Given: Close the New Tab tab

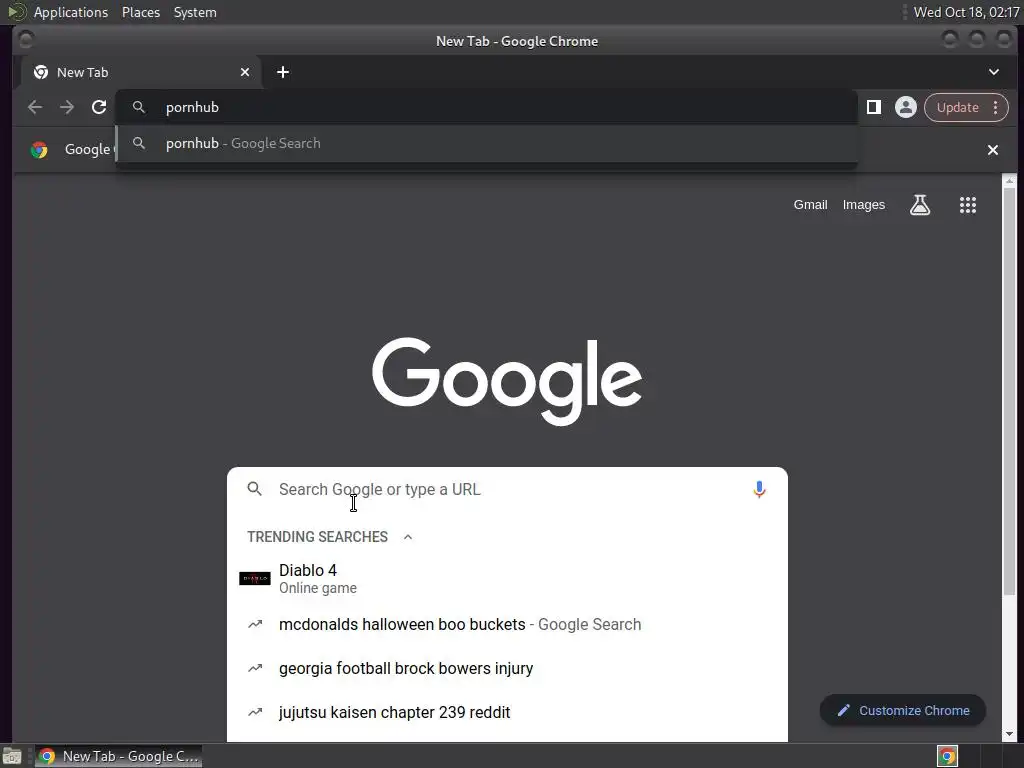Looking at the screenshot, I should (x=245, y=72).
